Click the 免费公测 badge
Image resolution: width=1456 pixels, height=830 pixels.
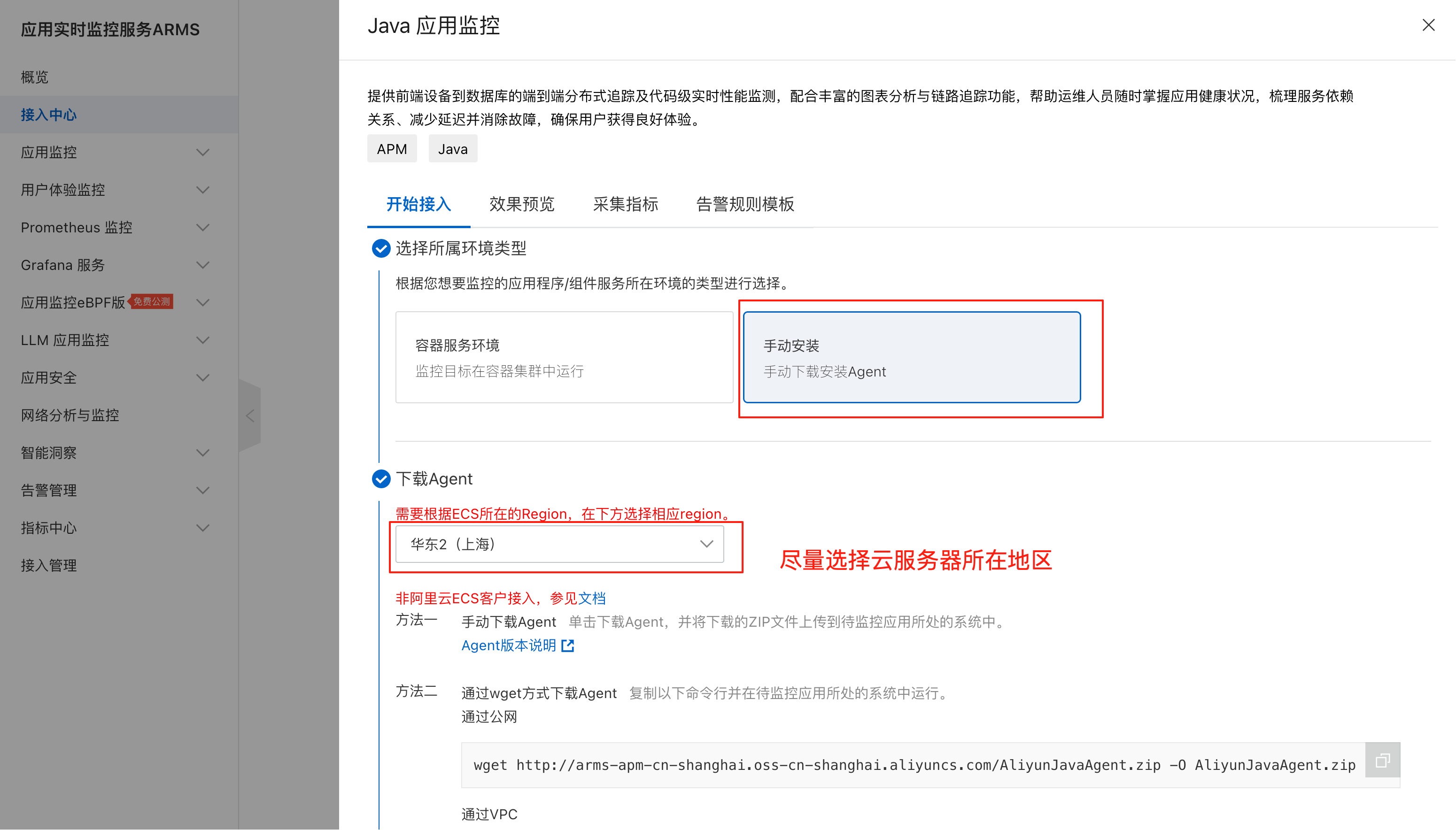(x=151, y=301)
